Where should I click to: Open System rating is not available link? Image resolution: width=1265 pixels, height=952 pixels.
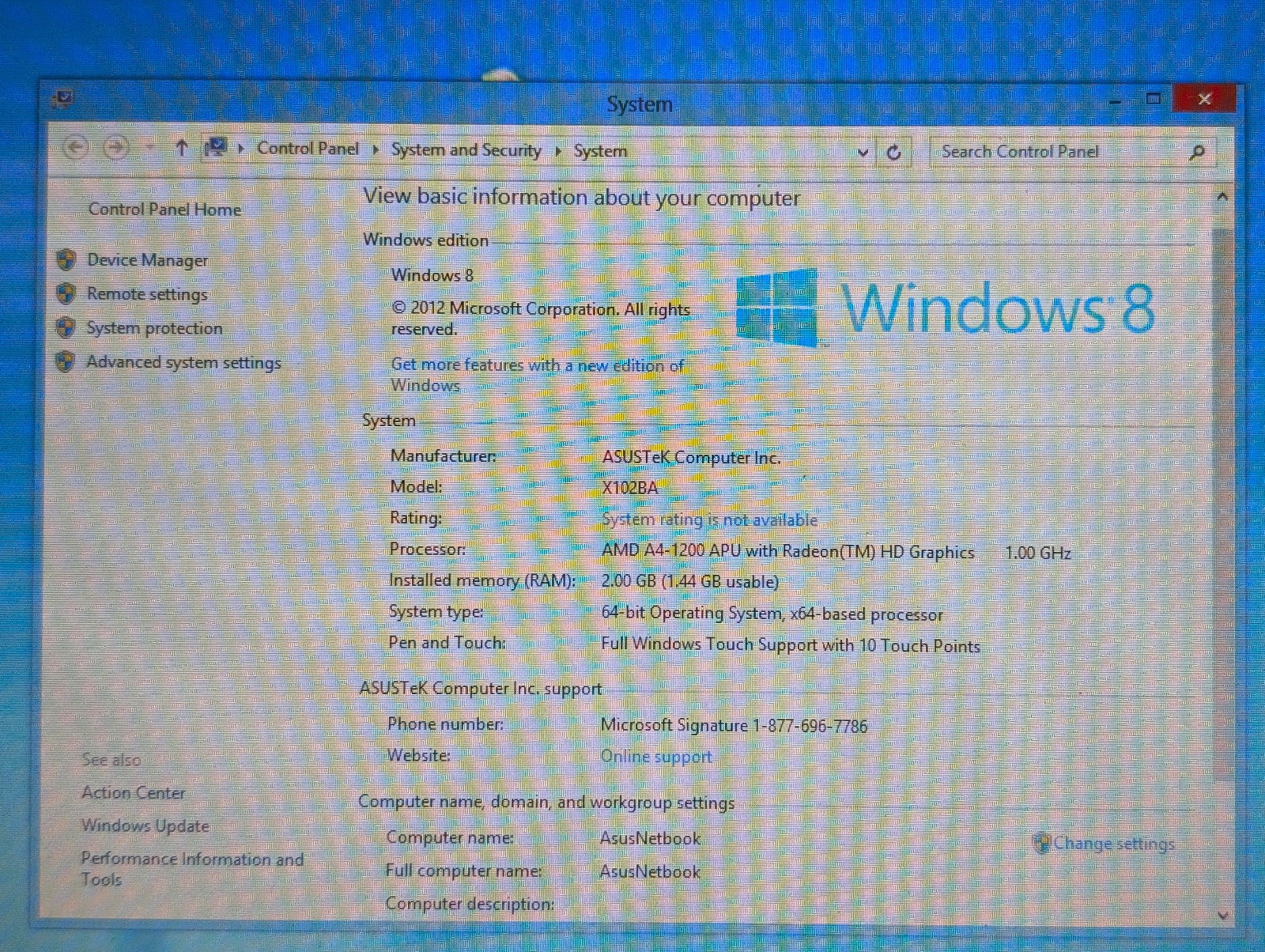pyautogui.click(x=709, y=519)
